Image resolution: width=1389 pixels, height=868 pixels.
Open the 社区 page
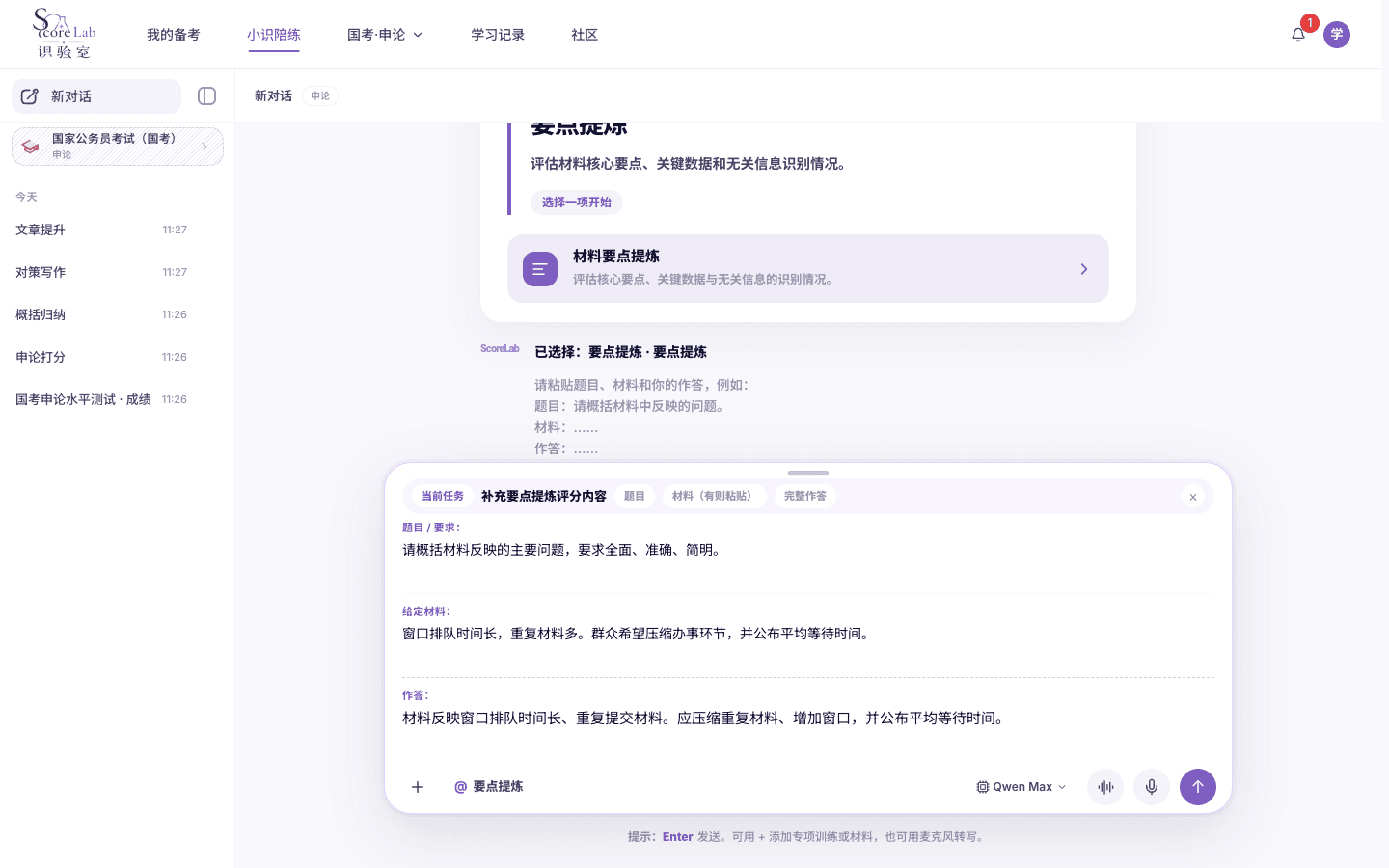(x=585, y=35)
